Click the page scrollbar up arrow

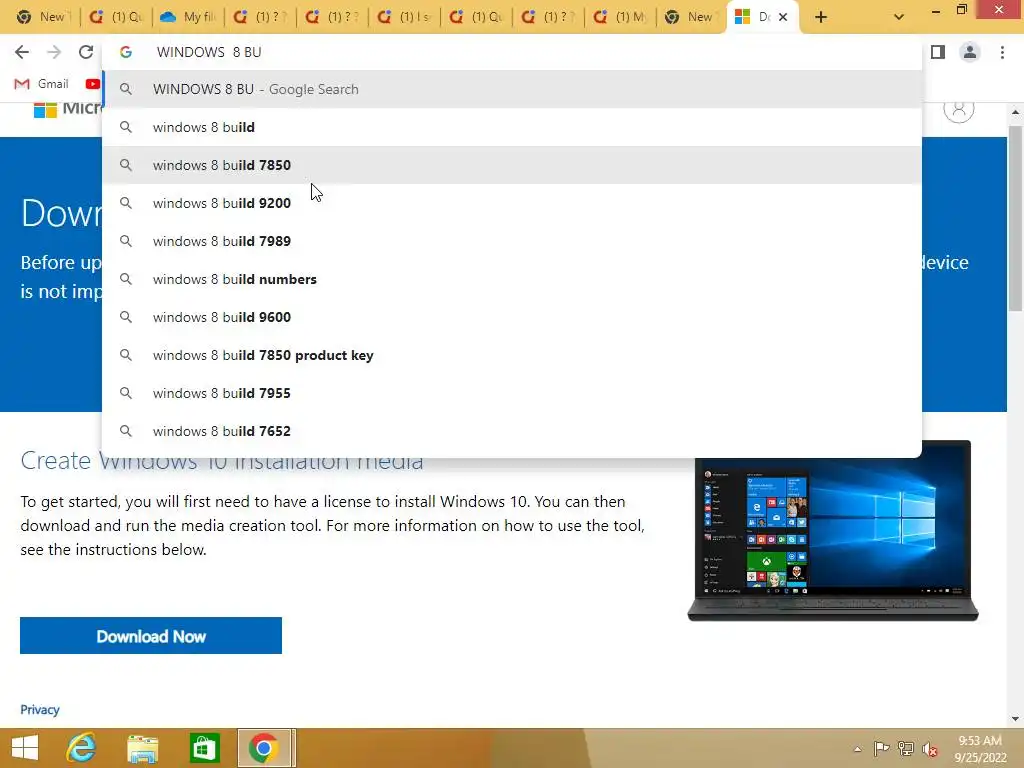(x=1015, y=112)
